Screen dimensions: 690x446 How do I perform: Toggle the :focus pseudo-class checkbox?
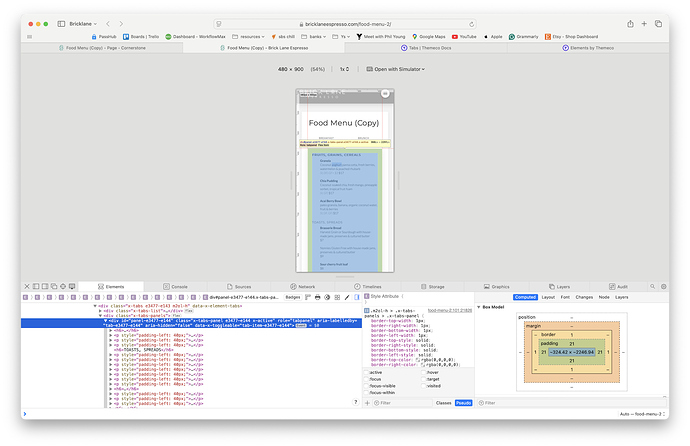click(x=367, y=379)
